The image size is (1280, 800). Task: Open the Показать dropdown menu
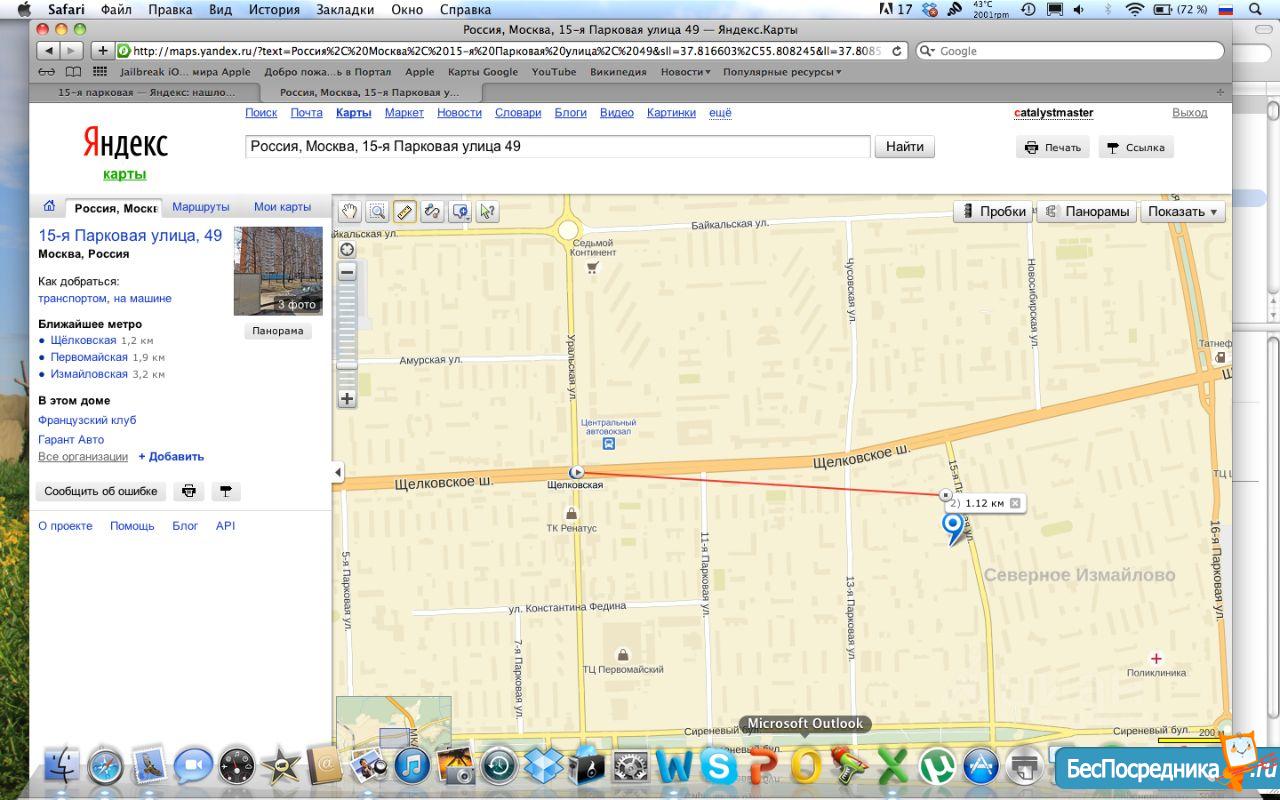click(x=1182, y=211)
